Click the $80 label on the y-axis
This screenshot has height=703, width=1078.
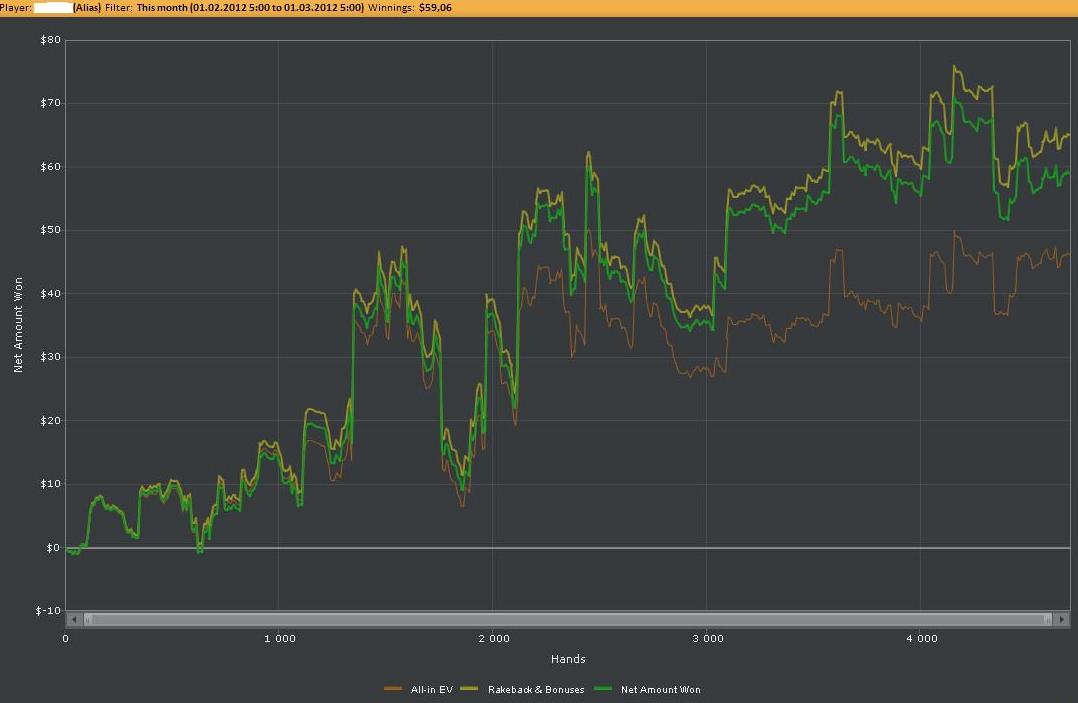click(x=50, y=40)
